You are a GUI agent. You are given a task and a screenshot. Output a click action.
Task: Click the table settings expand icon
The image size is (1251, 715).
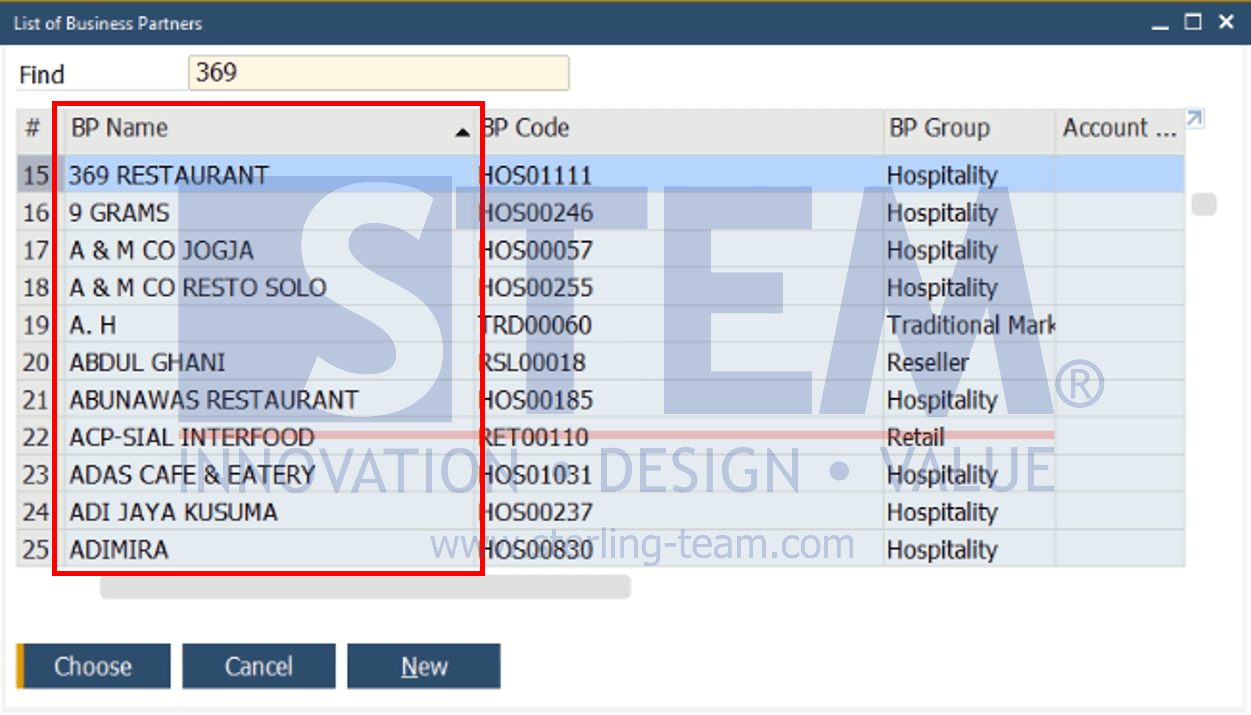[1195, 119]
